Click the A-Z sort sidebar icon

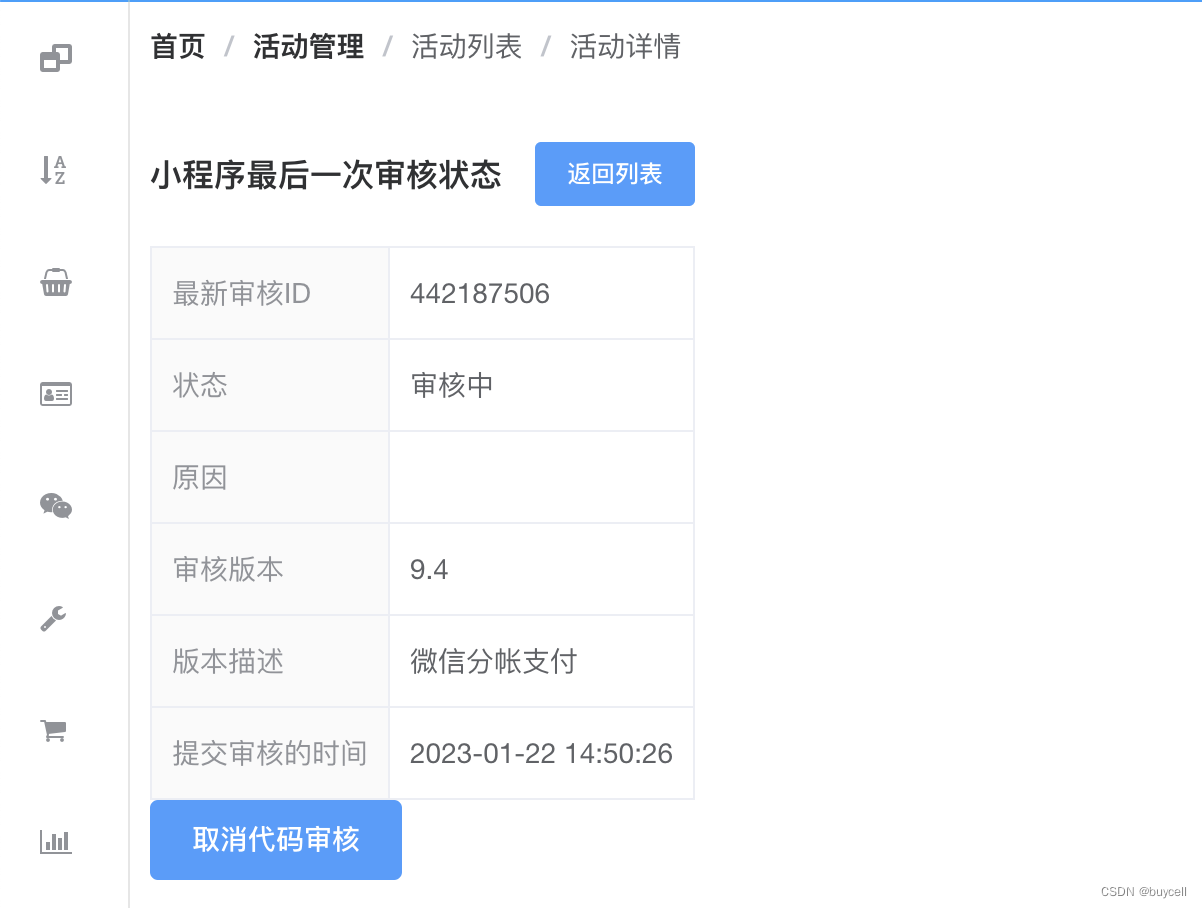click(x=53, y=171)
